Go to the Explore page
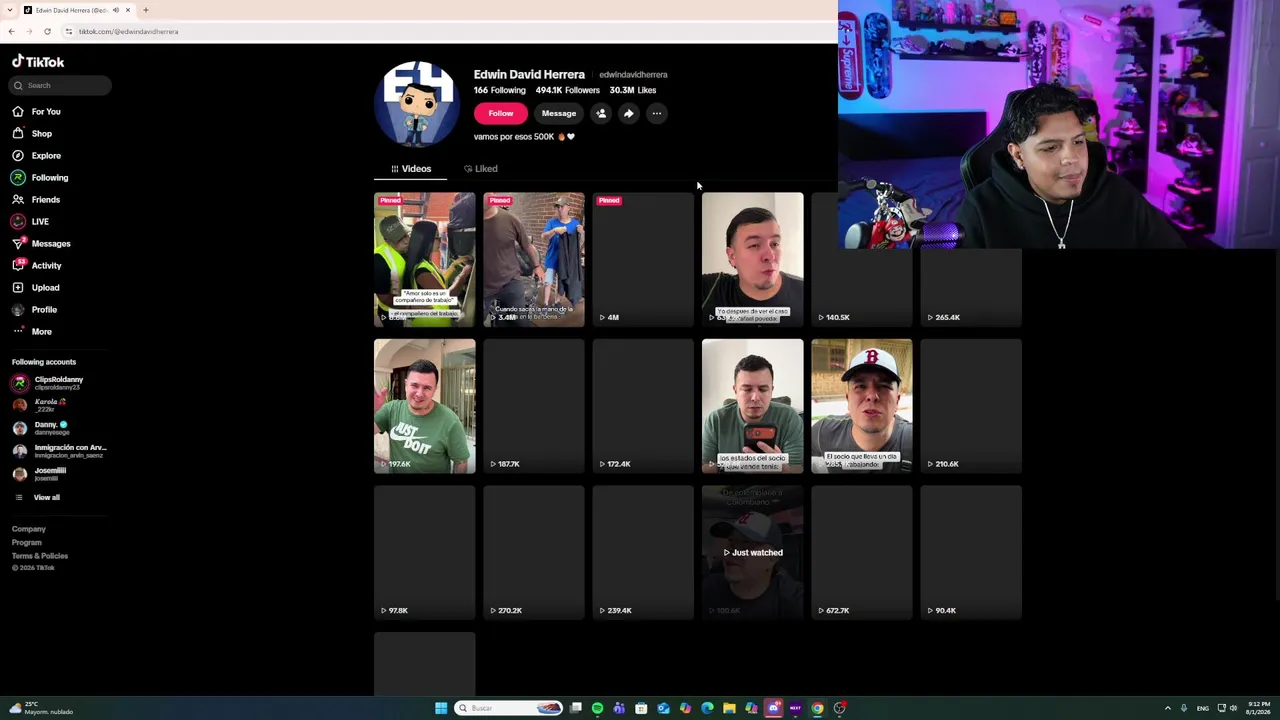Viewport: 1280px width, 720px height. (37, 155)
